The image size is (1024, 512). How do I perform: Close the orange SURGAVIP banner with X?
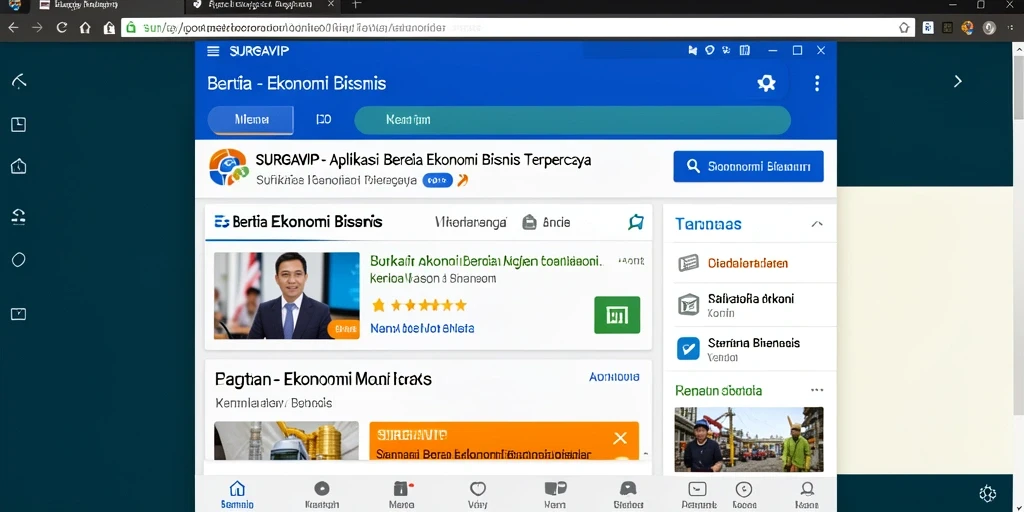[x=619, y=438]
